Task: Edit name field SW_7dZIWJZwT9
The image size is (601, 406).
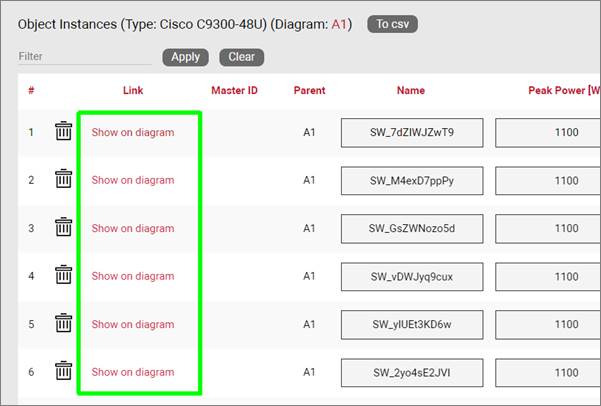Action: pos(412,133)
